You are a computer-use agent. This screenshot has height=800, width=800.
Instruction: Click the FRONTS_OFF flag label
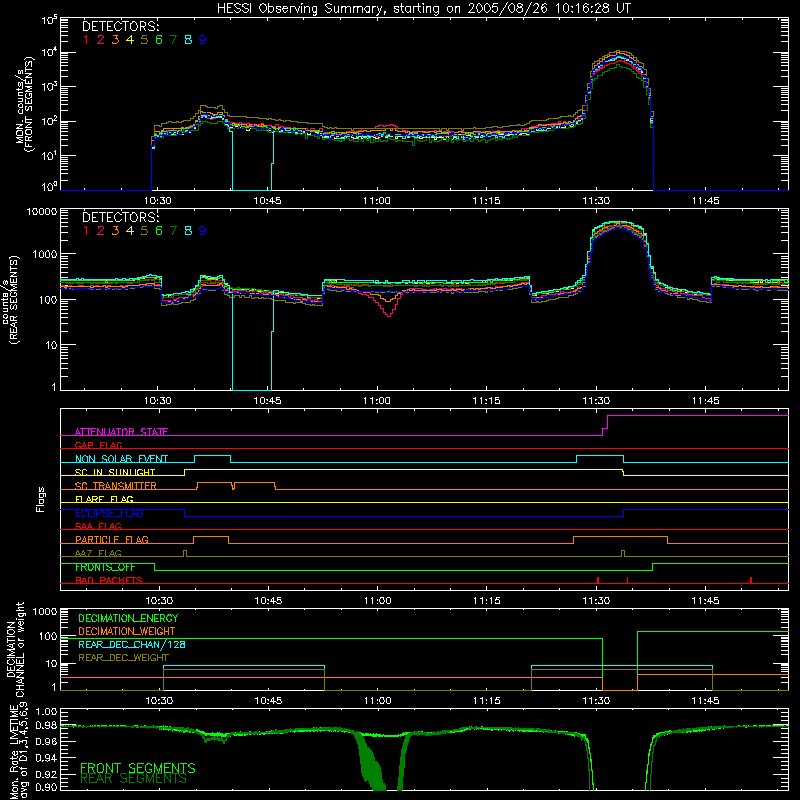(105, 567)
